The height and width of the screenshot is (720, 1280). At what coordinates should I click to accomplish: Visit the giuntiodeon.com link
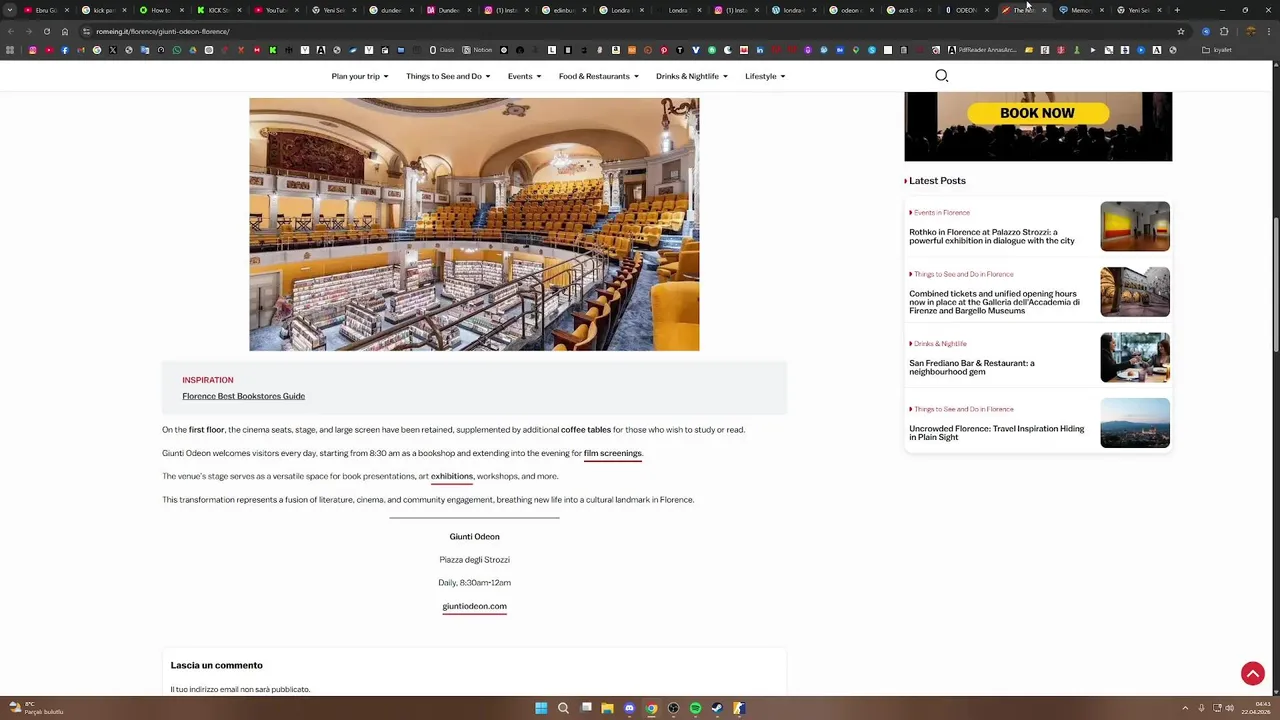pyautogui.click(x=474, y=606)
